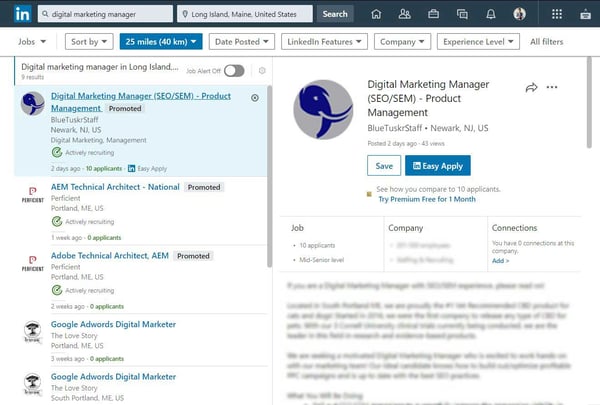
Task: Click the location pin icon
Action: pos(185,14)
